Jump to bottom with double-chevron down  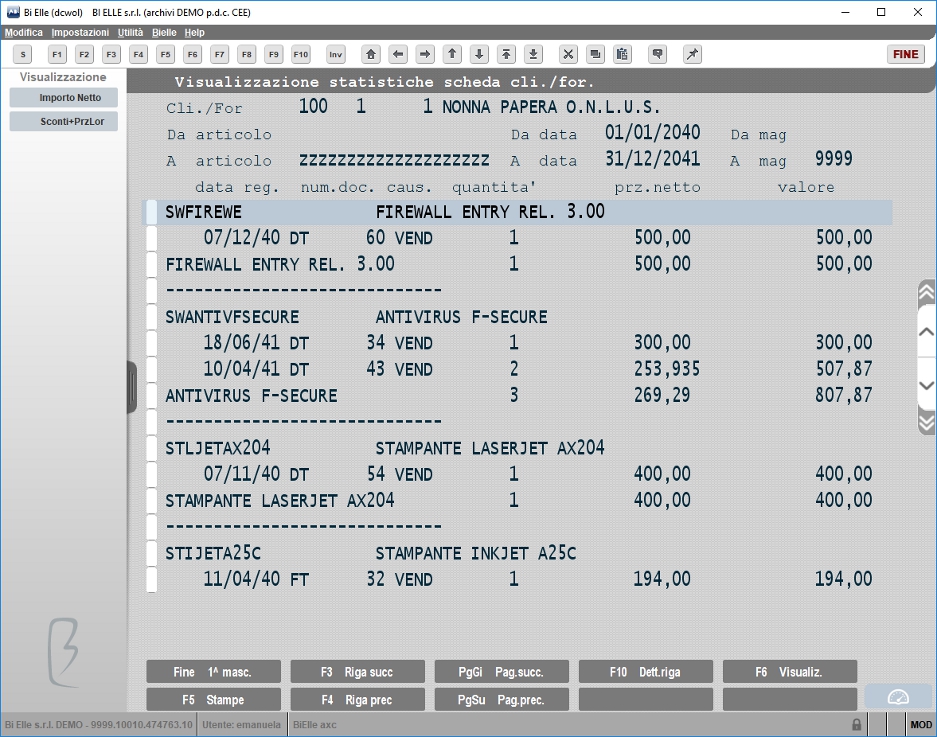point(926,423)
